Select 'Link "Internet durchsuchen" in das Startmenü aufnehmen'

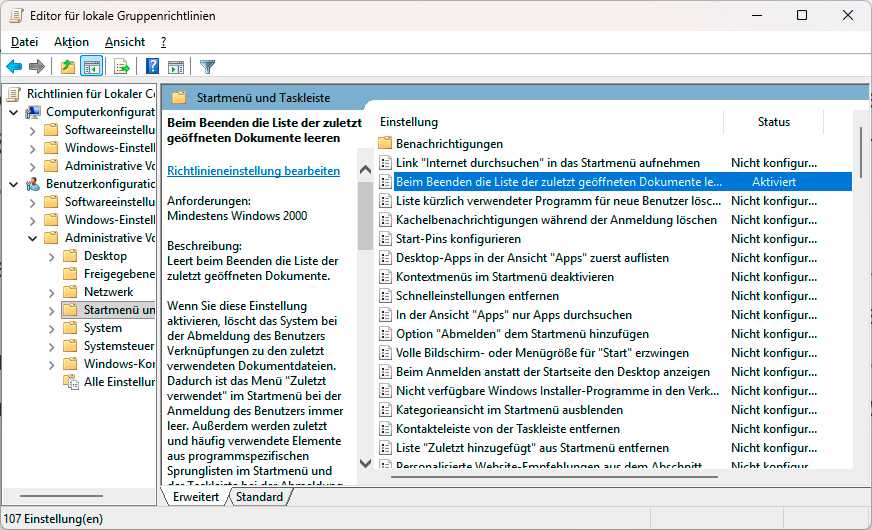(x=548, y=163)
